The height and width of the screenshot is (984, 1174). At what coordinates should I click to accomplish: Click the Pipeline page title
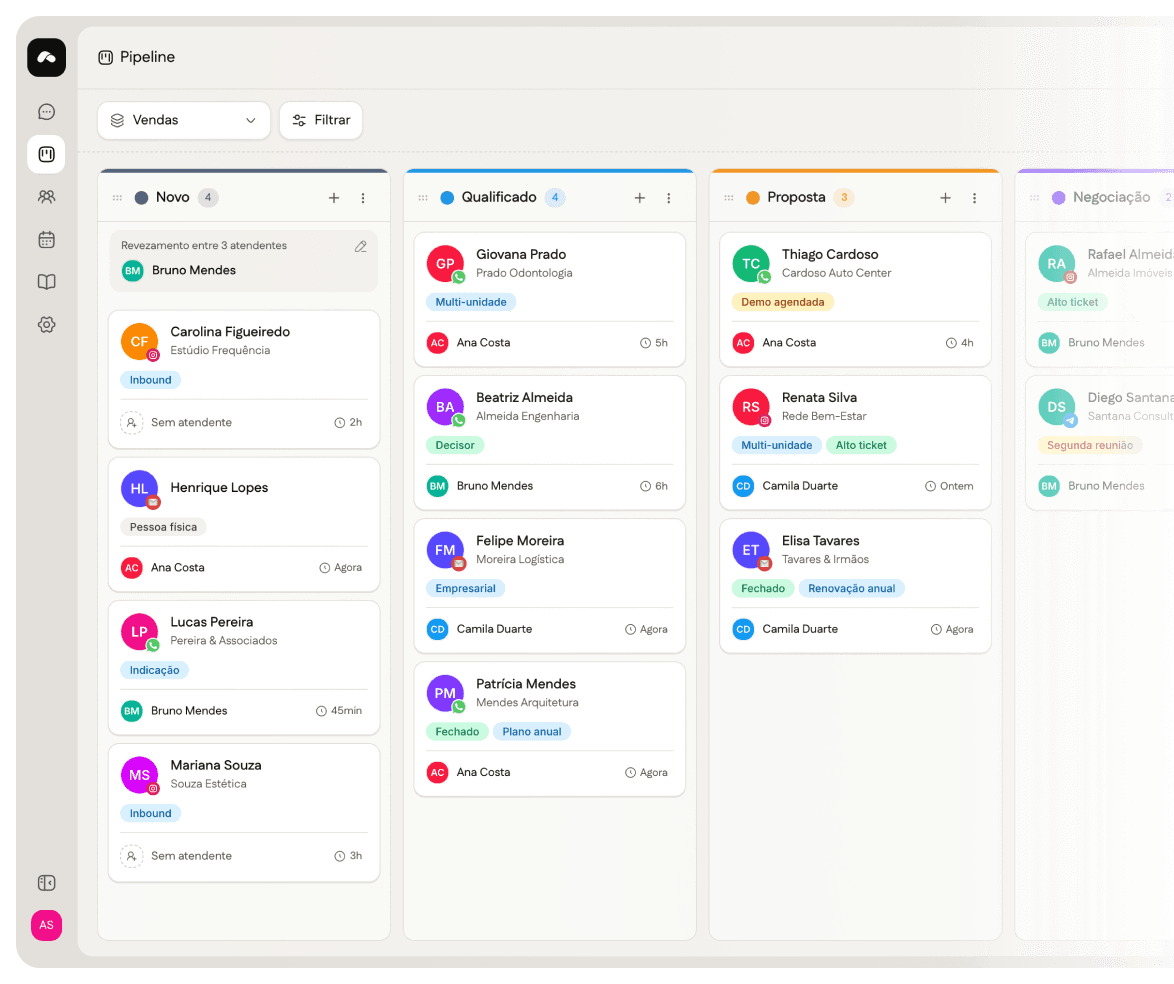pos(147,57)
